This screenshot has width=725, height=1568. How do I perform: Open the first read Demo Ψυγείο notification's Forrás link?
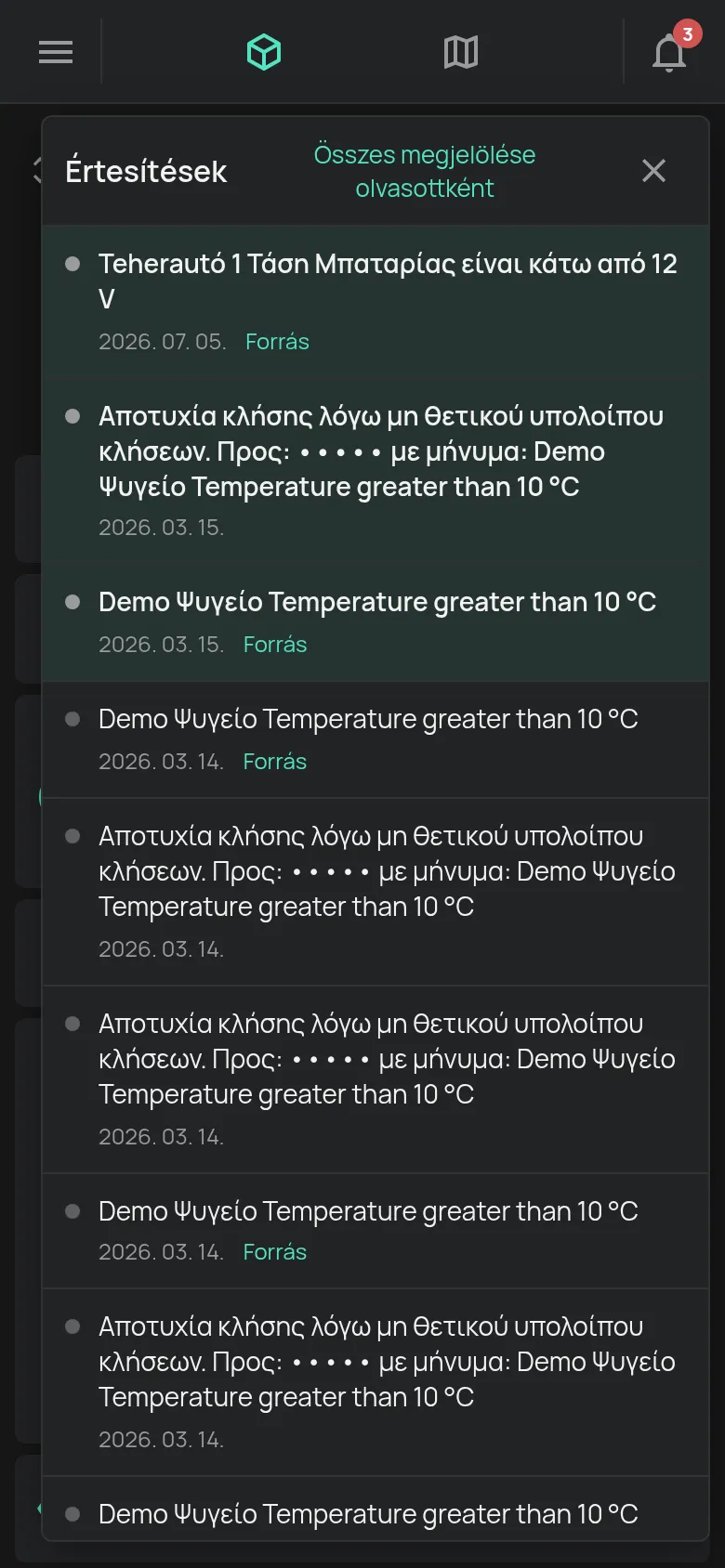275,762
